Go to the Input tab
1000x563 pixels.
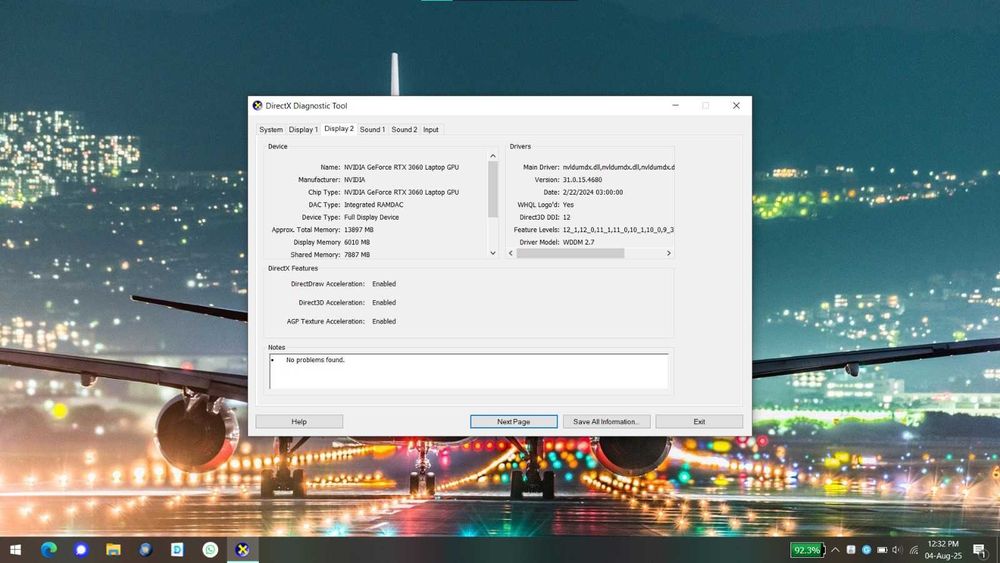431,129
